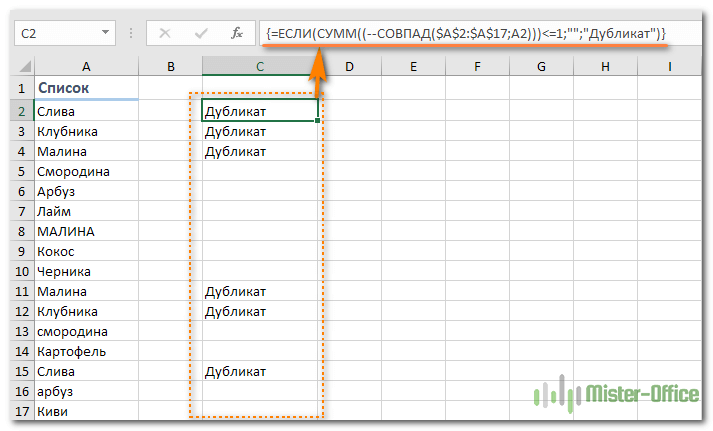Click cell C11 showing Дубликат
The height and width of the screenshot is (431, 713).
260,291
